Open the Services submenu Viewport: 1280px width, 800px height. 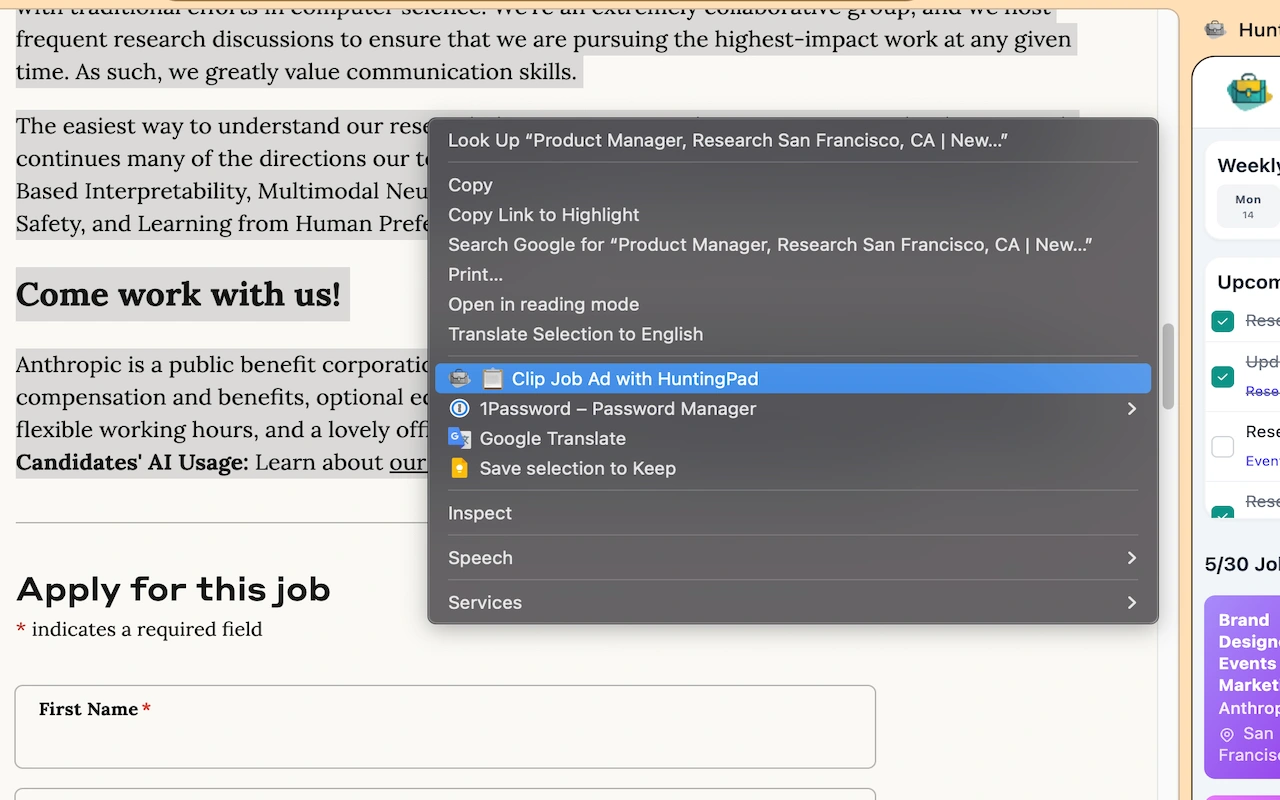tap(1131, 602)
